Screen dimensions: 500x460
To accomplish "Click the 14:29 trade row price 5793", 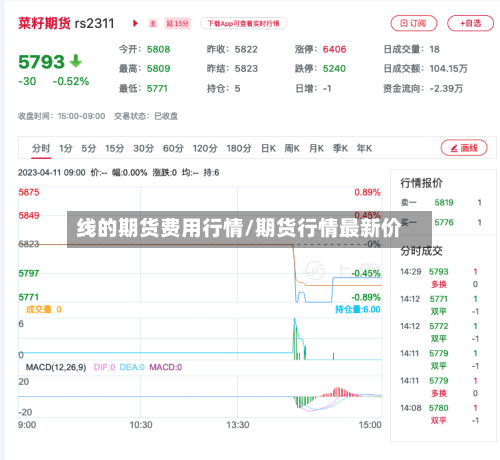I will pyautogui.click(x=439, y=272).
